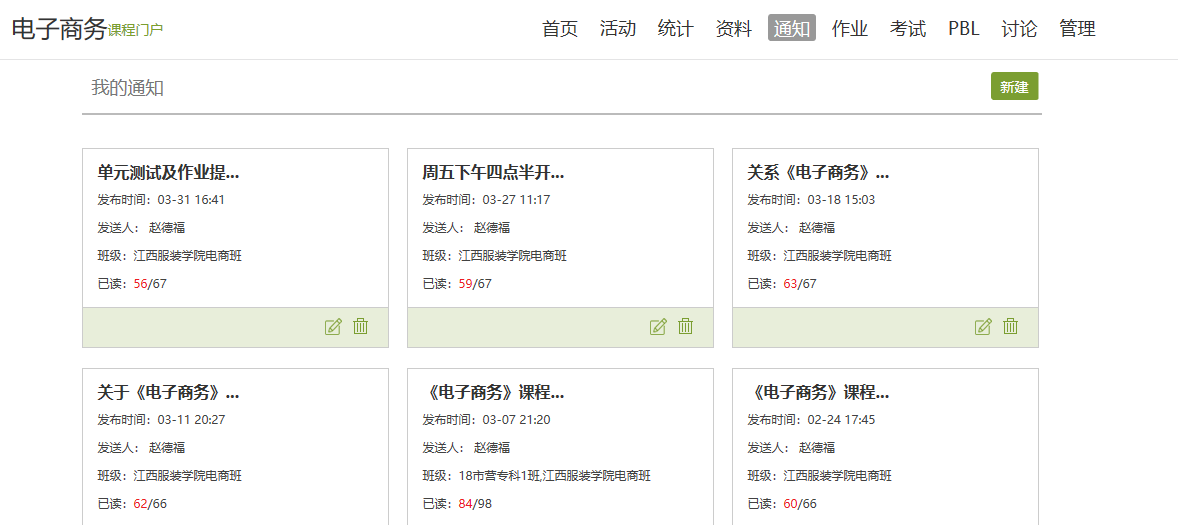Delete the 关系《电子商务》notification from 03-18
This screenshot has width=1178, height=525.
click(1011, 327)
